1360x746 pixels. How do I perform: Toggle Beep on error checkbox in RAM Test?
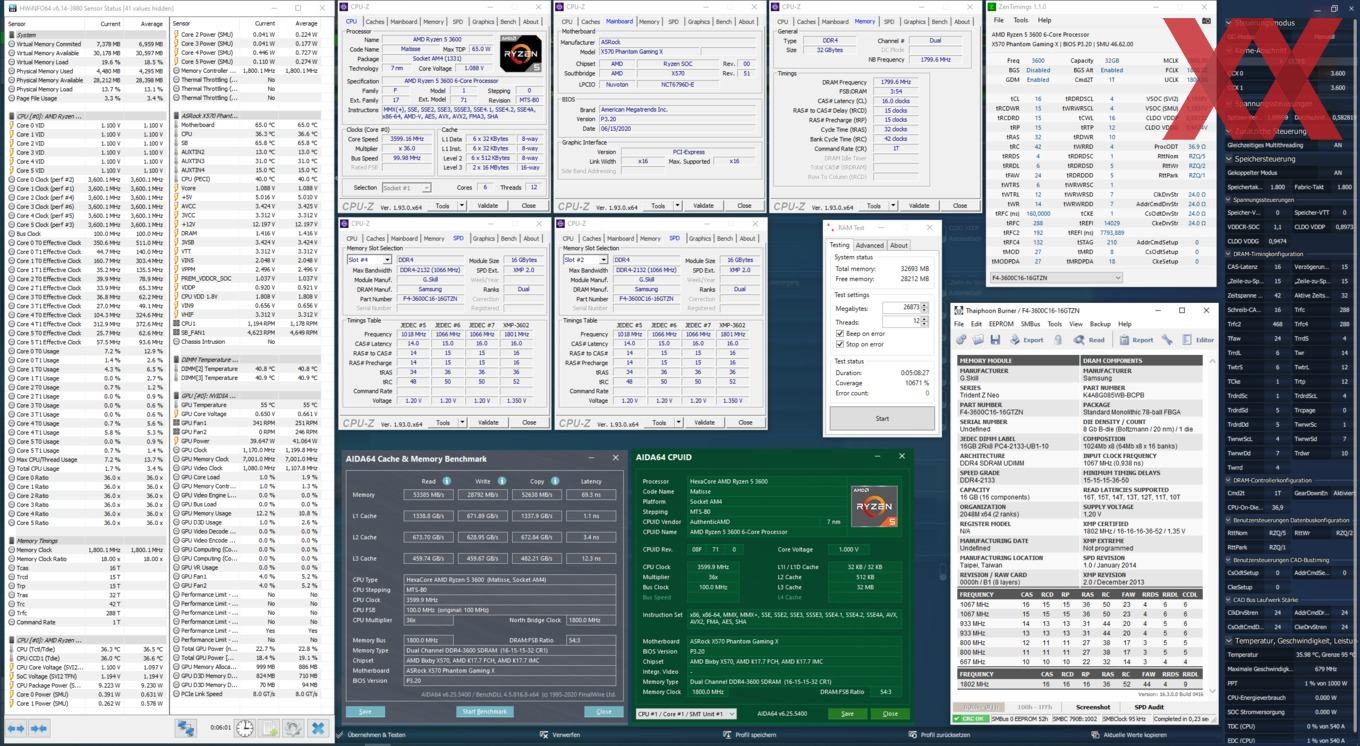839,334
